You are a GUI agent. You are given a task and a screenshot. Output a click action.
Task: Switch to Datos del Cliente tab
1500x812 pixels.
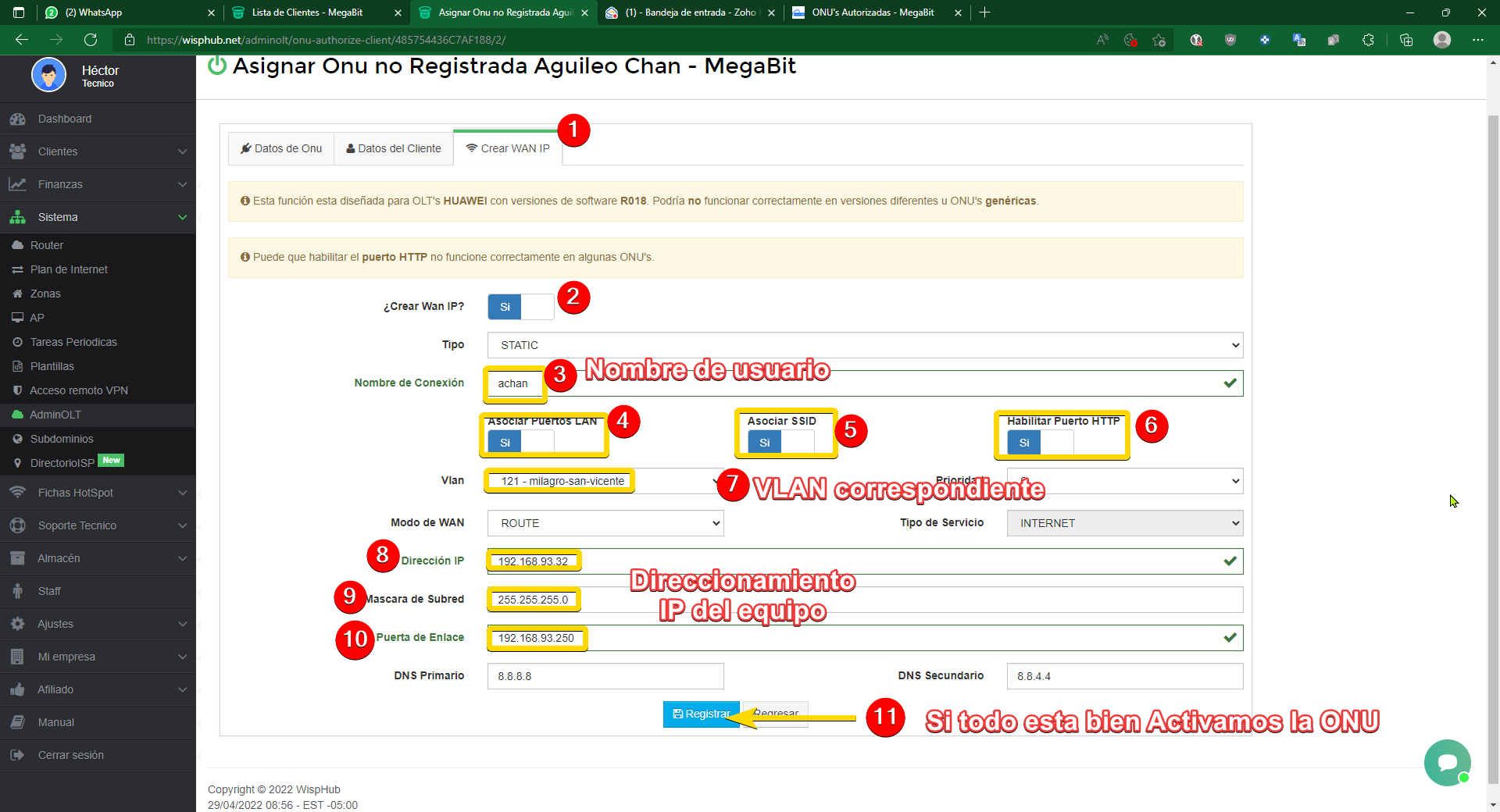click(394, 148)
